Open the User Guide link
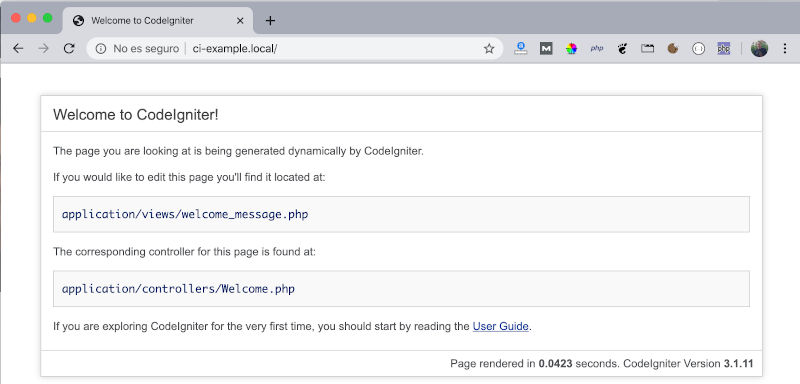The height and width of the screenshot is (384, 800). (501, 326)
